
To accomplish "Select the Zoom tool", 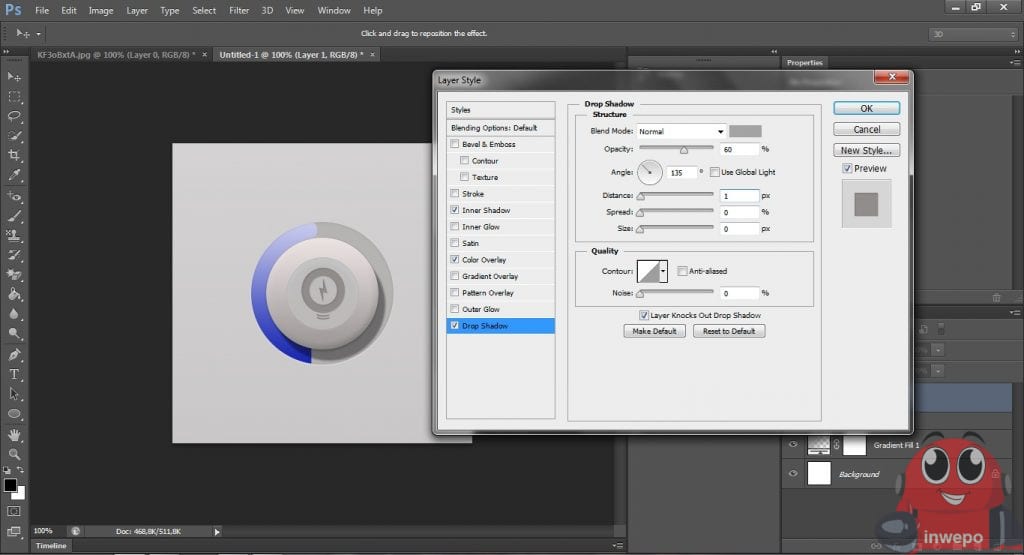I will (x=14, y=454).
